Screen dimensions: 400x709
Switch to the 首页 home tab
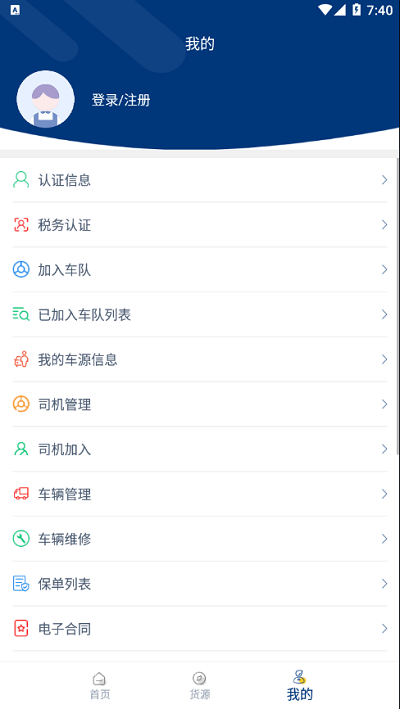click(x=99, y=685)
